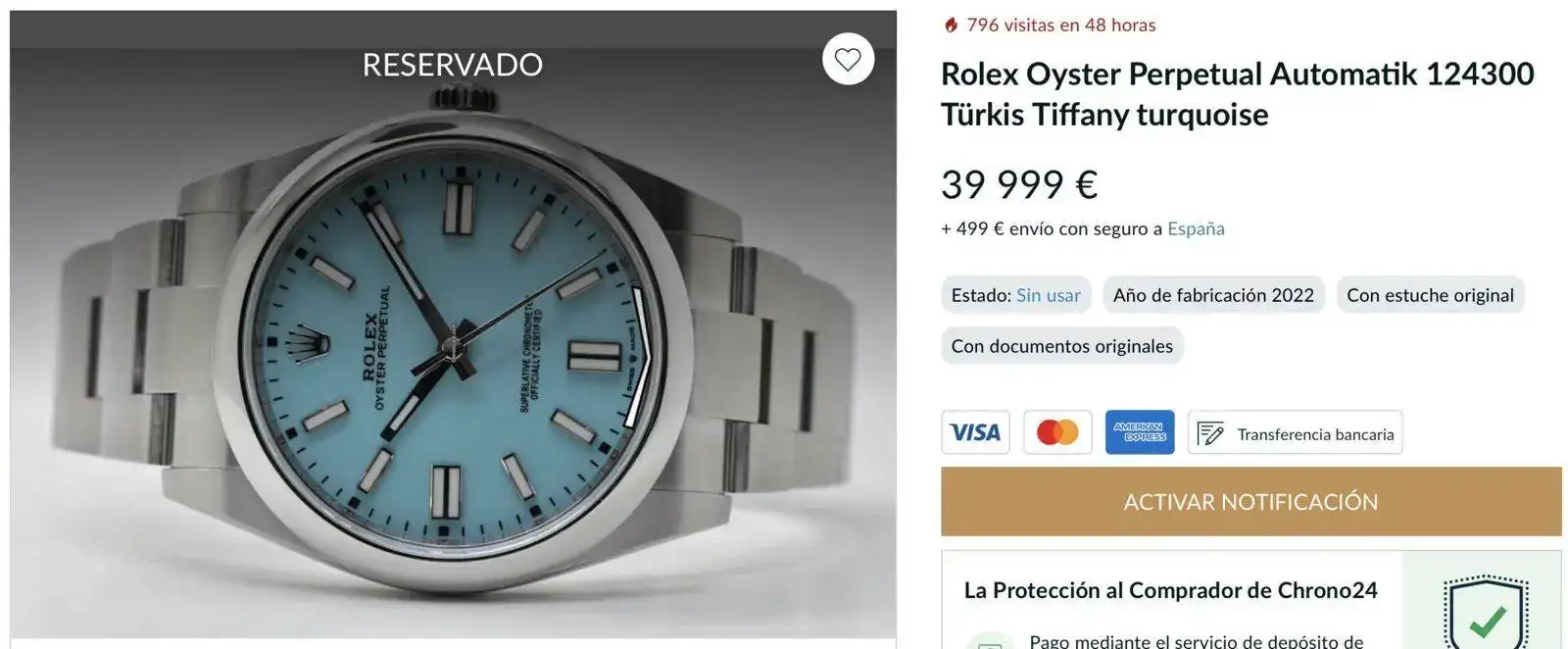Image resolution: width=1568 pixels, height=649 pixels.
Task: Click the Rolex Oyster Perpetual listing title
Action: click(x=1238, y=94)
